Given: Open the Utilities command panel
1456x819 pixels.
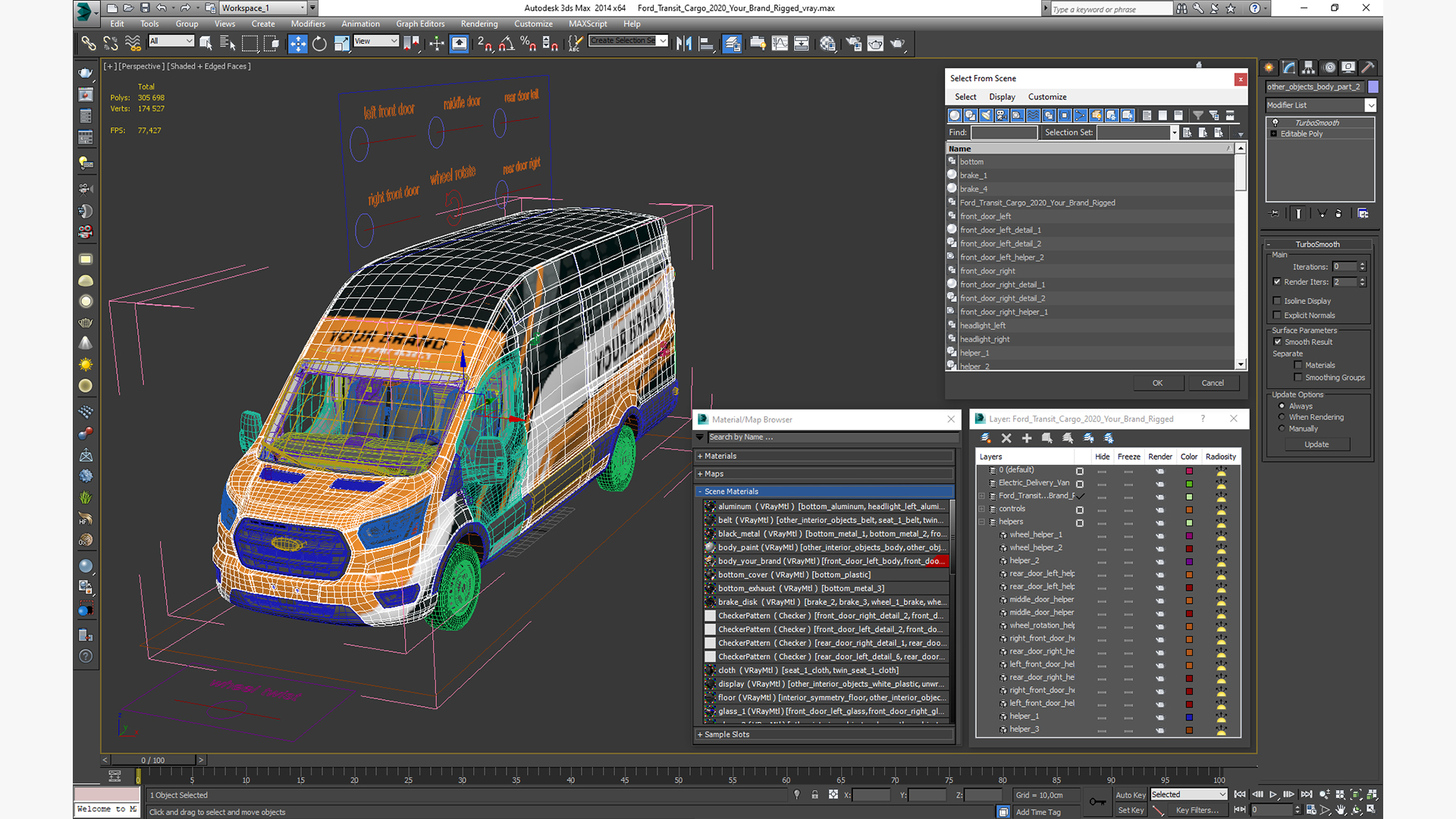Looking at the screenshot, I should tap(1368, 67).
